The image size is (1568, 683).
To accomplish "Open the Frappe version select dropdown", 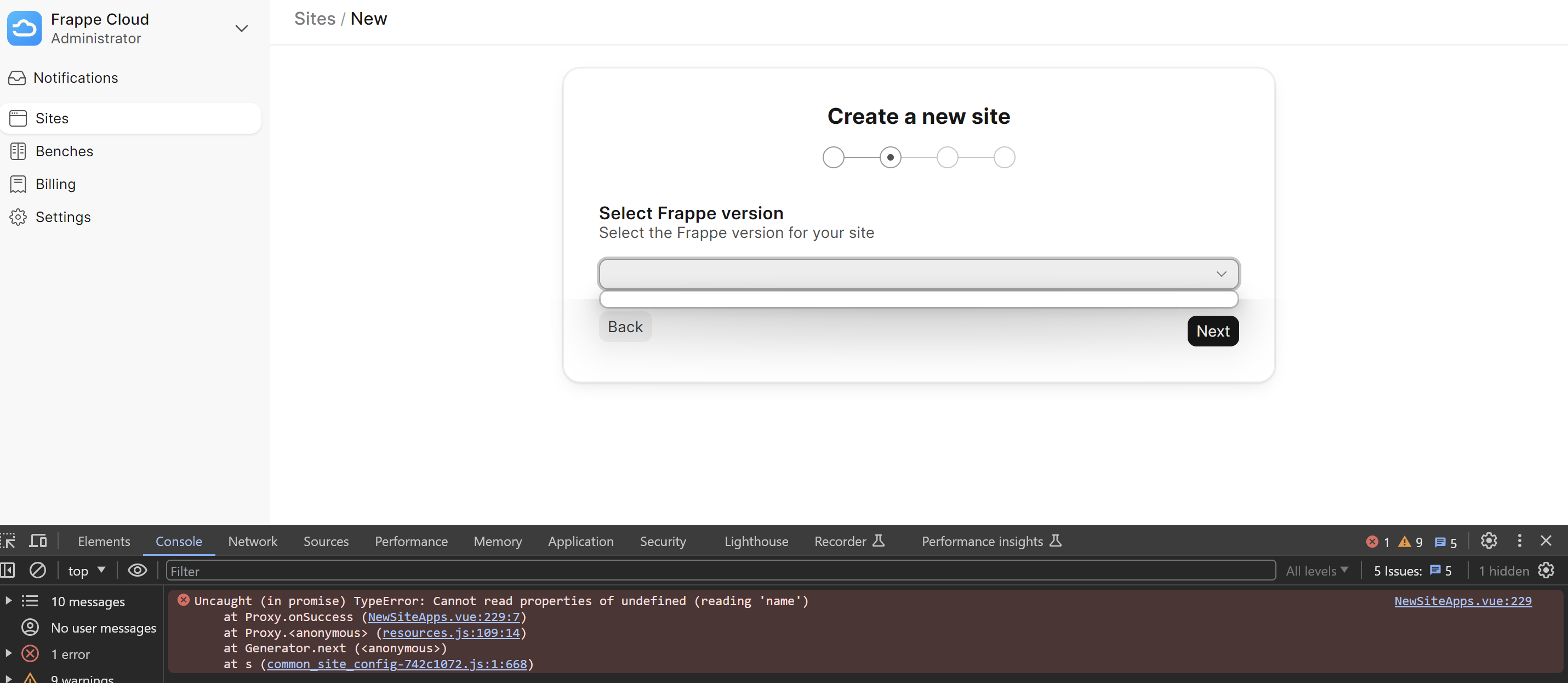I will pyautogui.click(x=919, y=274).
